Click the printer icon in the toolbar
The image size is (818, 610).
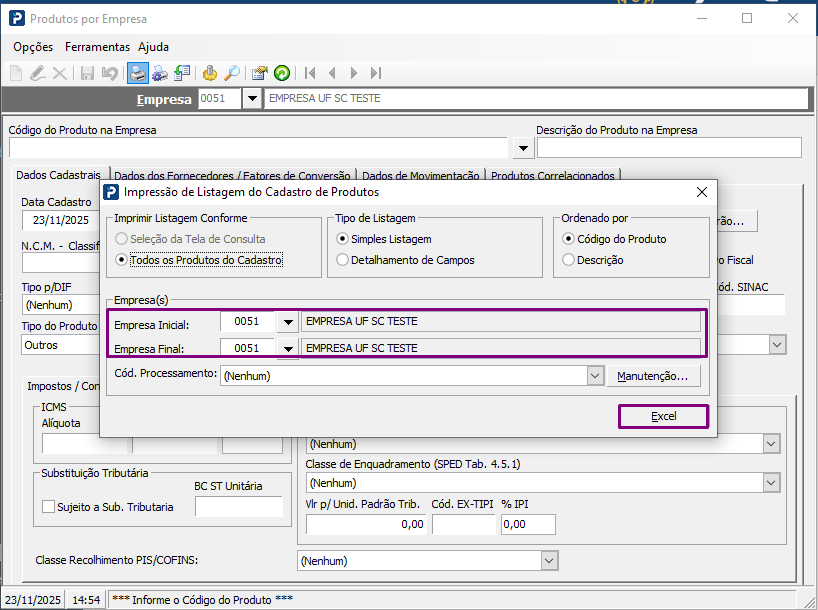[137, 73]
